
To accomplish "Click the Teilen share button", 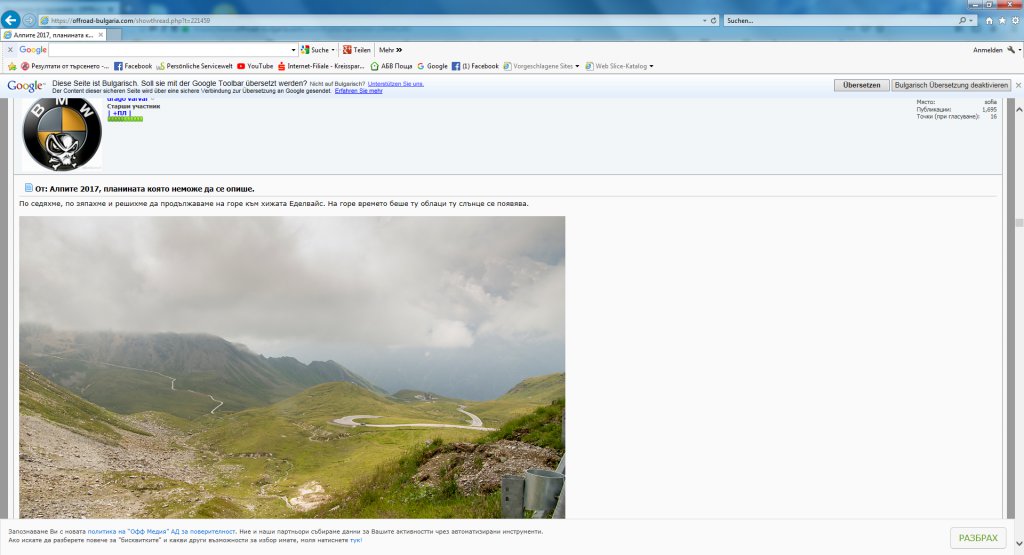I will (357, 50).
